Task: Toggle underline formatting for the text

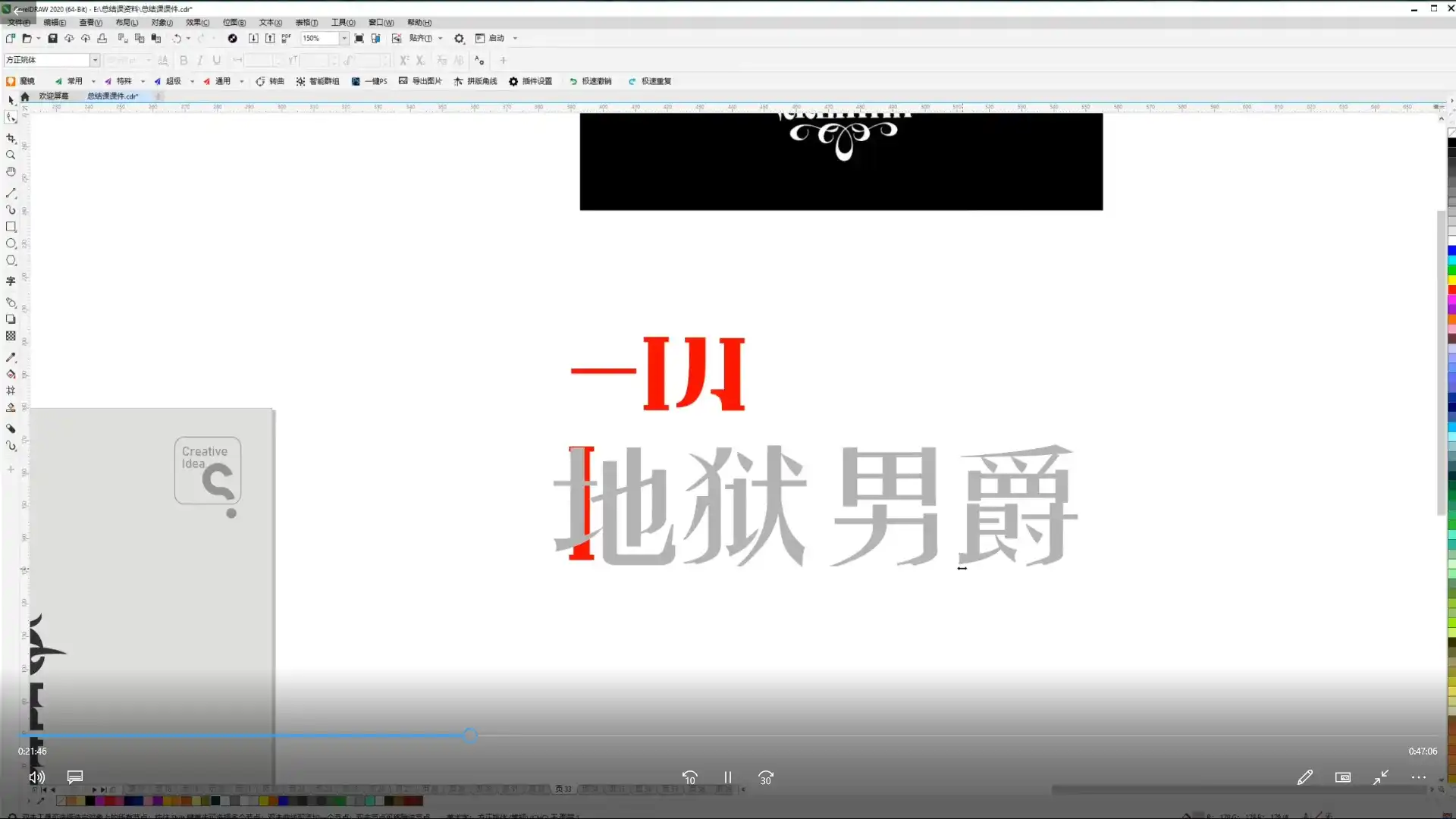Action: point(217,60)
